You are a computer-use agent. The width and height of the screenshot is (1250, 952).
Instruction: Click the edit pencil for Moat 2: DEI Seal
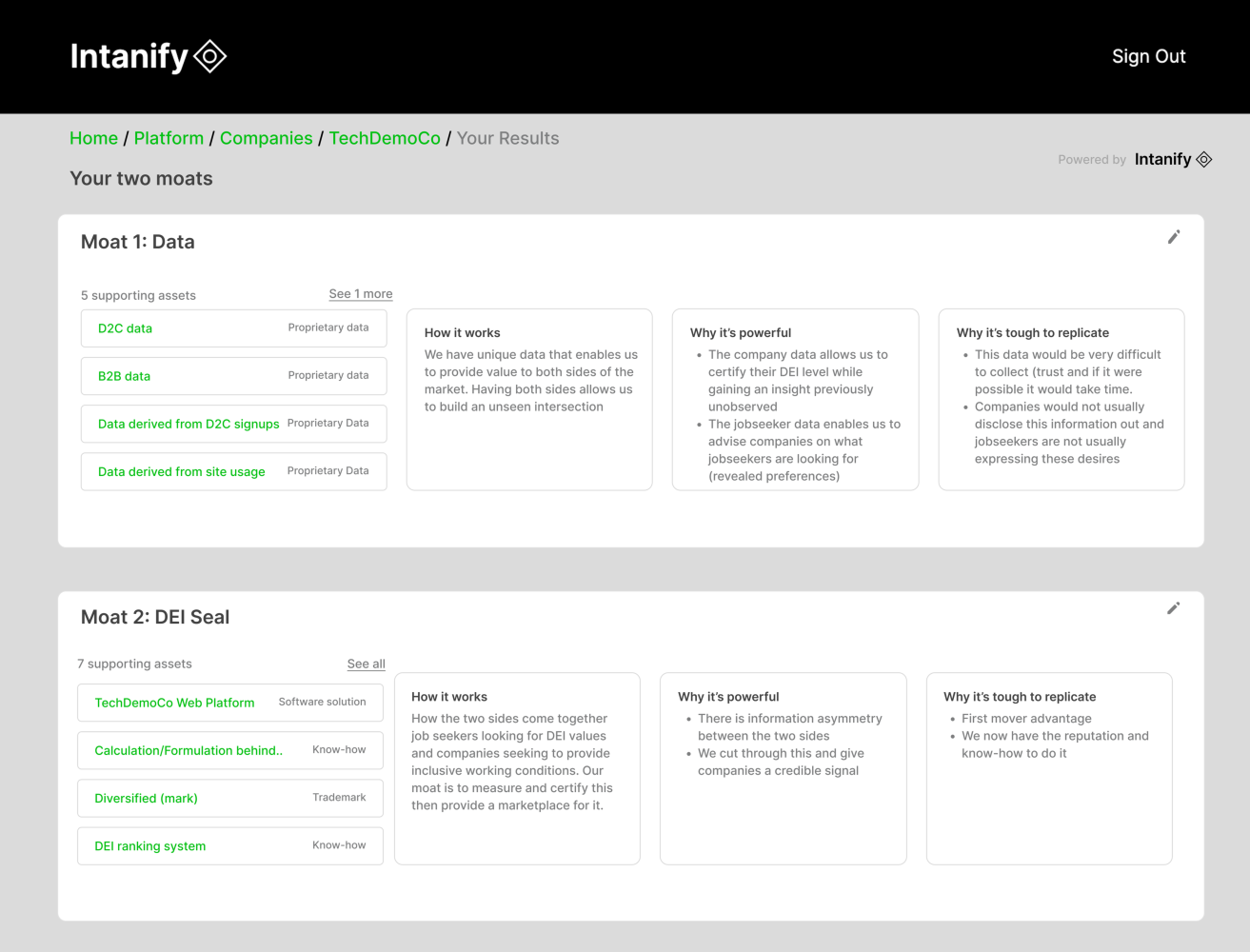tap(1174, 608)
